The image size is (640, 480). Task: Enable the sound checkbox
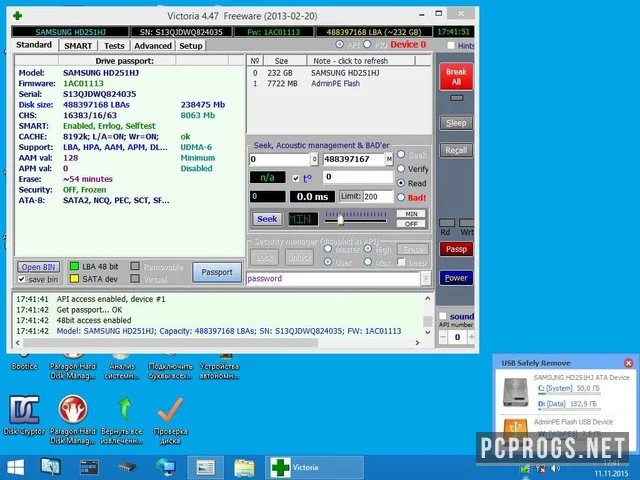coord(443,316)
